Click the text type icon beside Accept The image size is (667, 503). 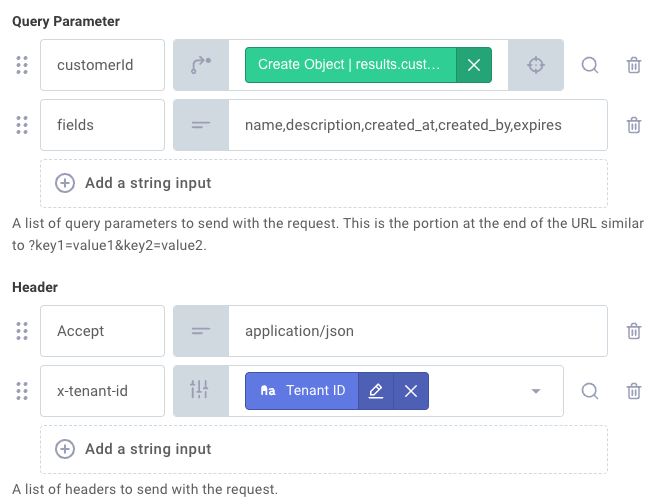point(201,331)
